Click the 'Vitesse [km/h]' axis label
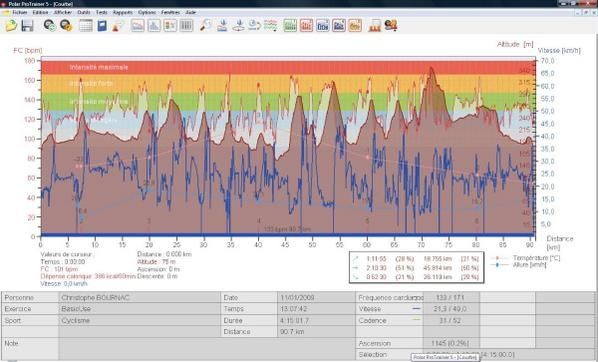The image size is (598, 362). pos(559,50)
